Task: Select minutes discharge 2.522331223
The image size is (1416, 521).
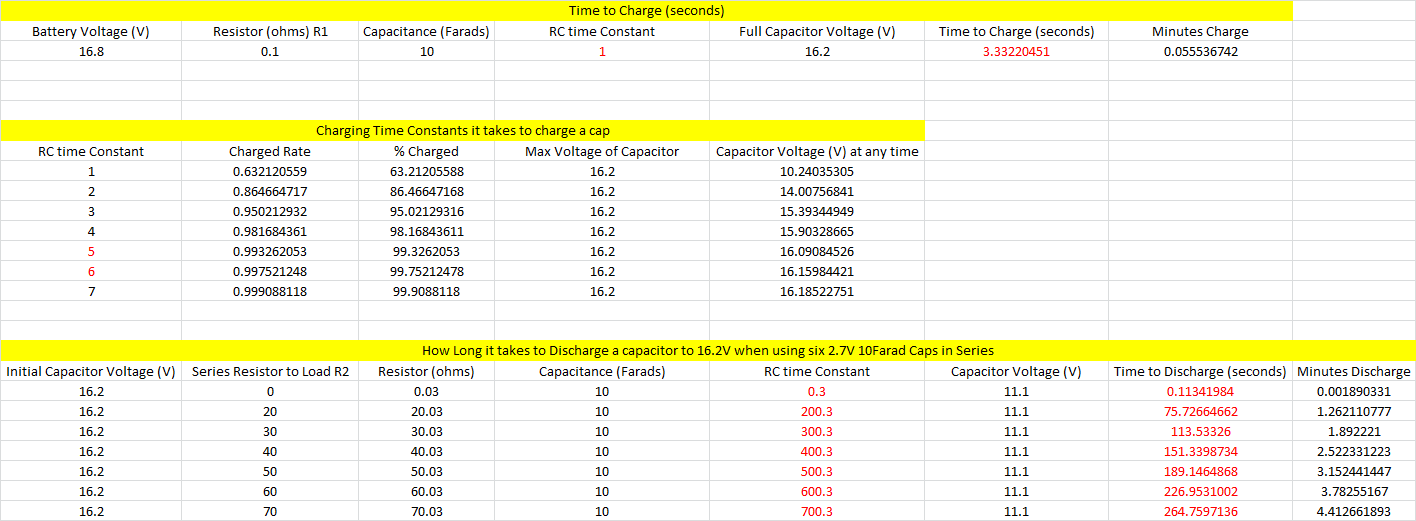Action: click(x=1354, y=451)
